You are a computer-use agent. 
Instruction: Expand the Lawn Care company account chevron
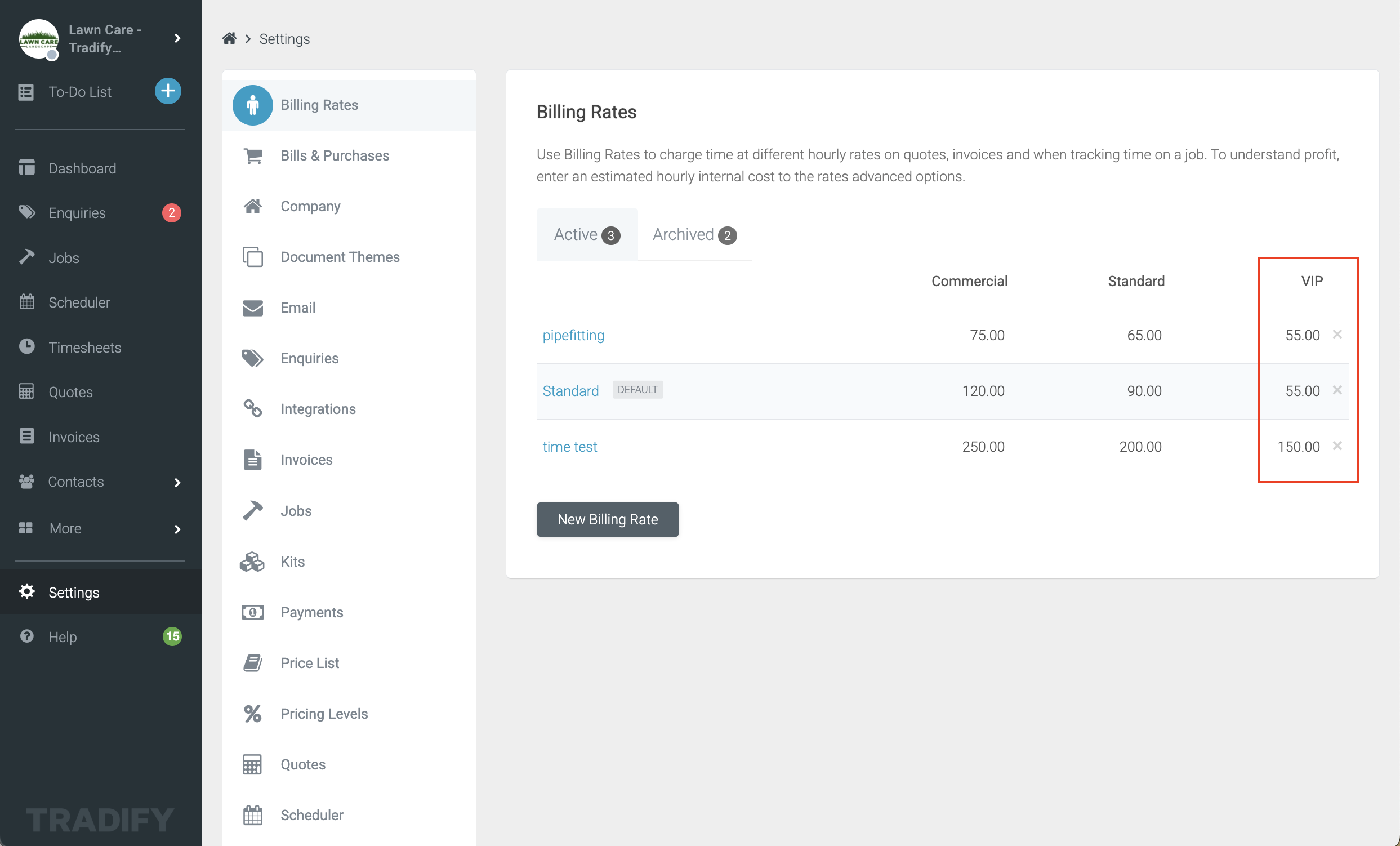(177, 38)
